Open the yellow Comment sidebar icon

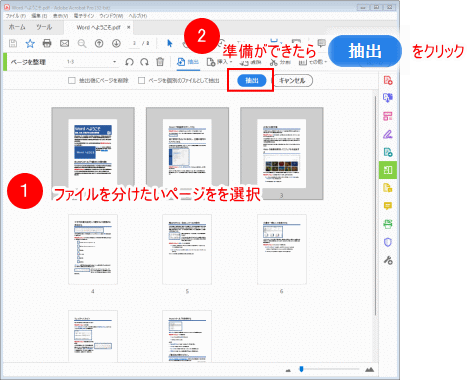388,206
